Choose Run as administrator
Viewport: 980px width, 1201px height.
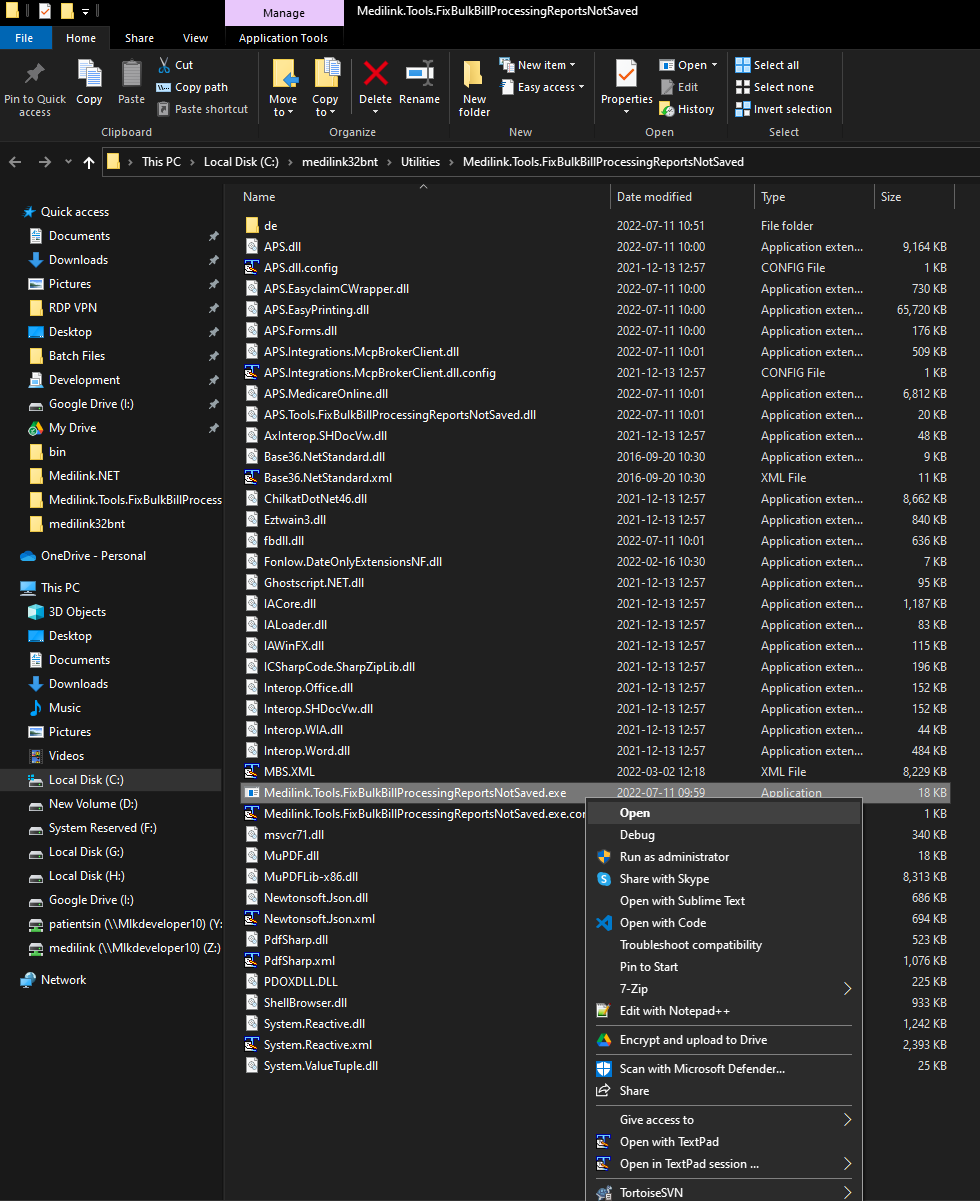pyautogui.click(x=722, y=857)
